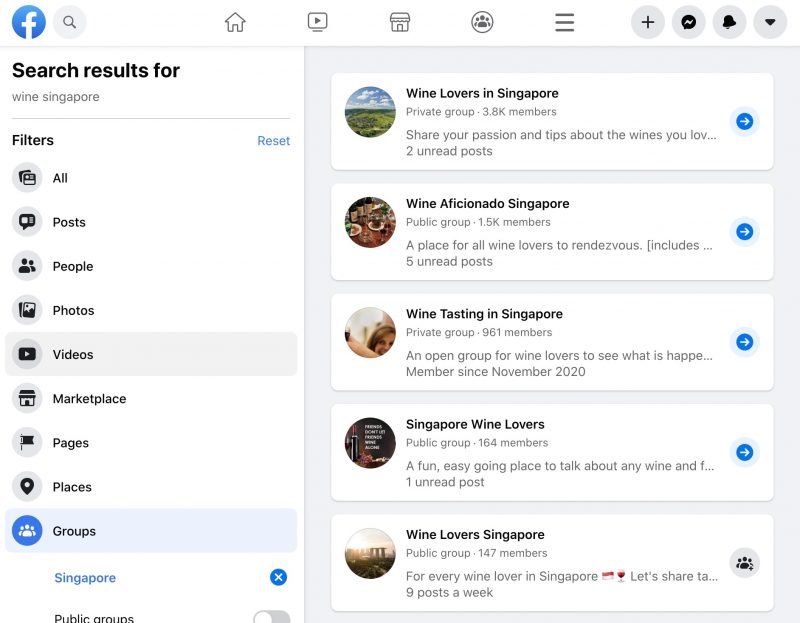Viewport: 800px width, 623px height.
Task: Click the '1 unread post' text
Action: pyautogui.click(x=445, y=482)
